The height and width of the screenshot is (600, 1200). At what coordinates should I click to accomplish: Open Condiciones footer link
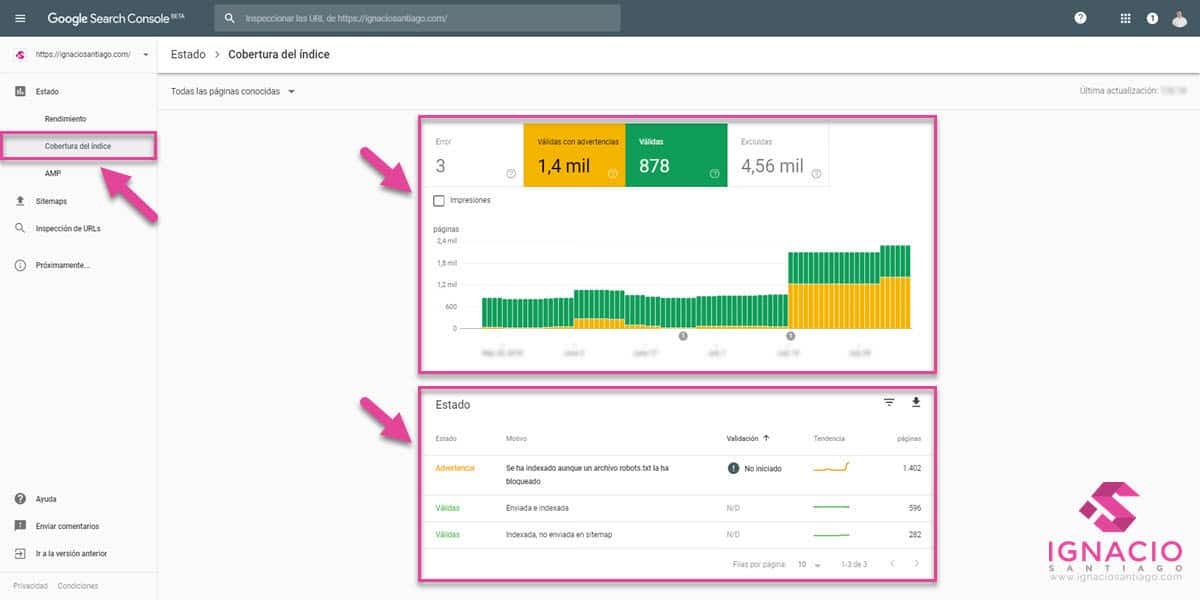[x=78, y=586]
